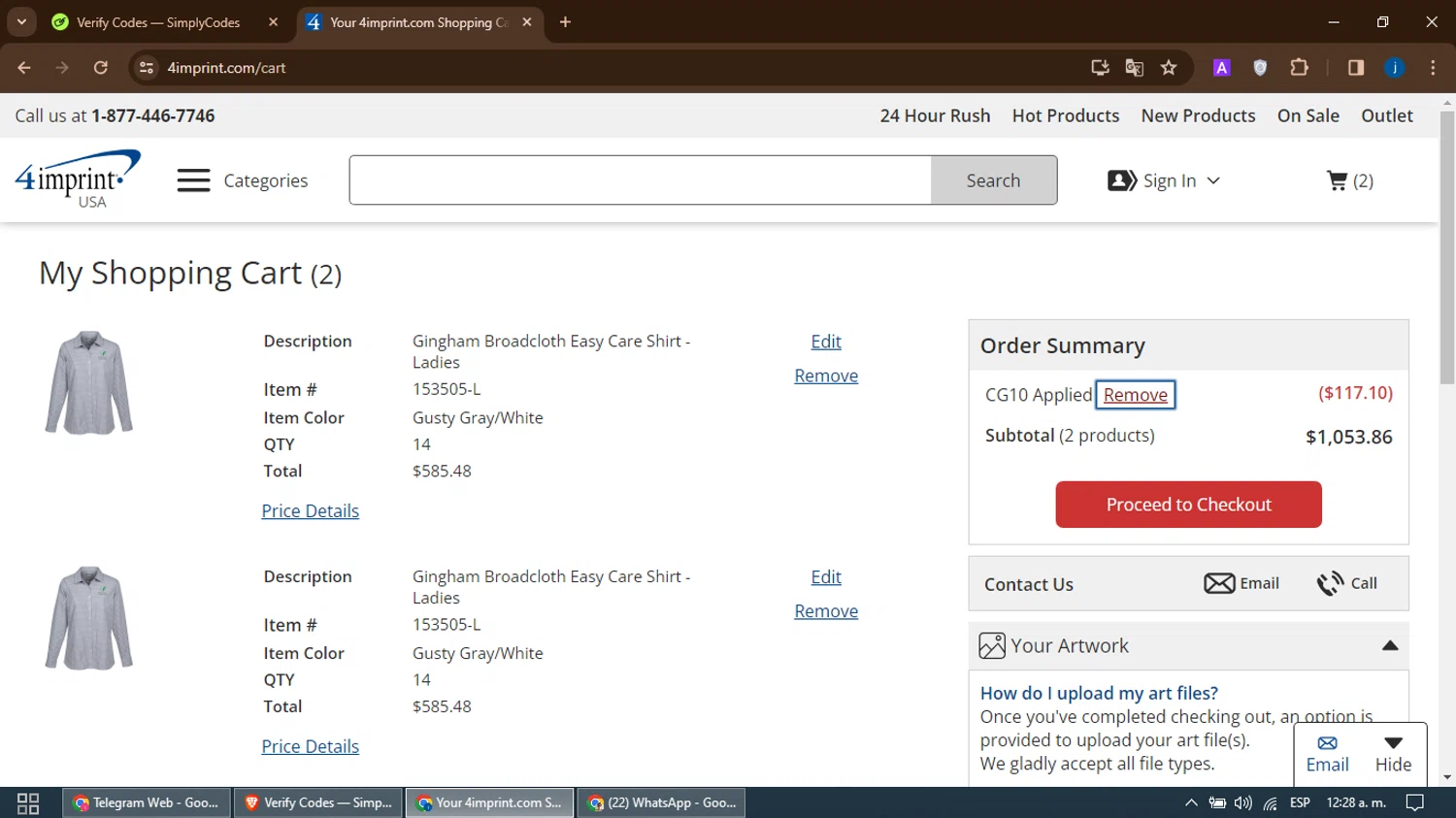Remove the second Gingham shirt cart item
Viewport: 1456px width, 818px height.
pos(826,611)
